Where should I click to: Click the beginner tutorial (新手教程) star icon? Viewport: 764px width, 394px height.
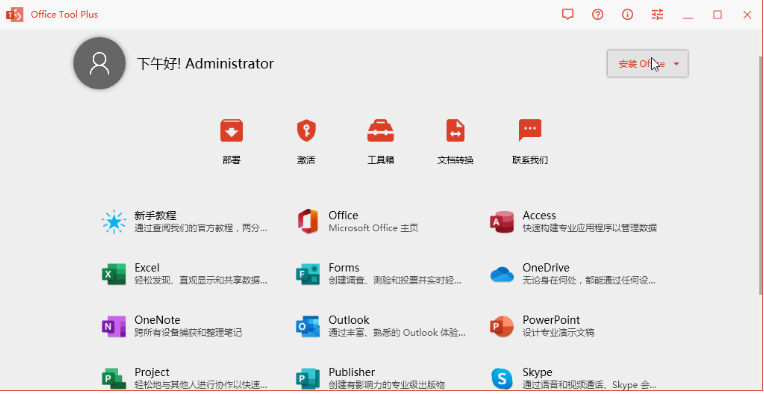point(114,222)
